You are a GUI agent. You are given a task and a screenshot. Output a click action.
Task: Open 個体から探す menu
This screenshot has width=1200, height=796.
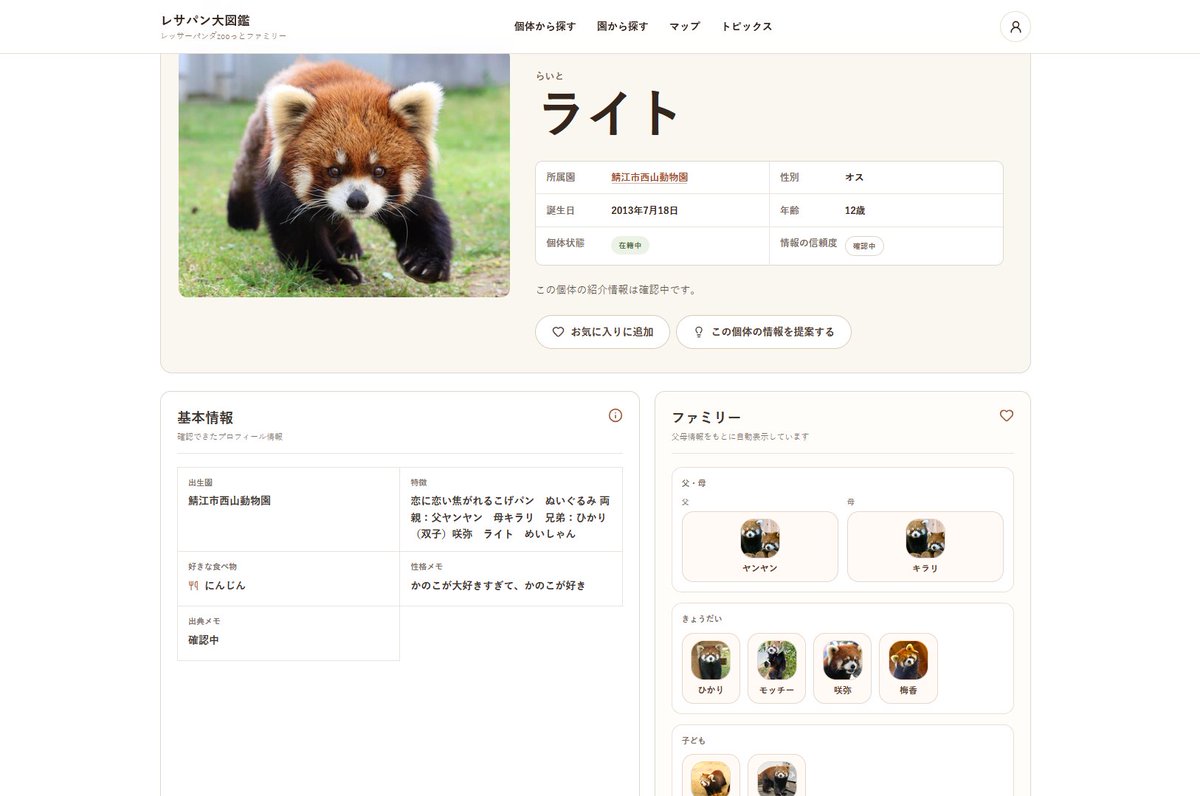click(x=545, y=27)
